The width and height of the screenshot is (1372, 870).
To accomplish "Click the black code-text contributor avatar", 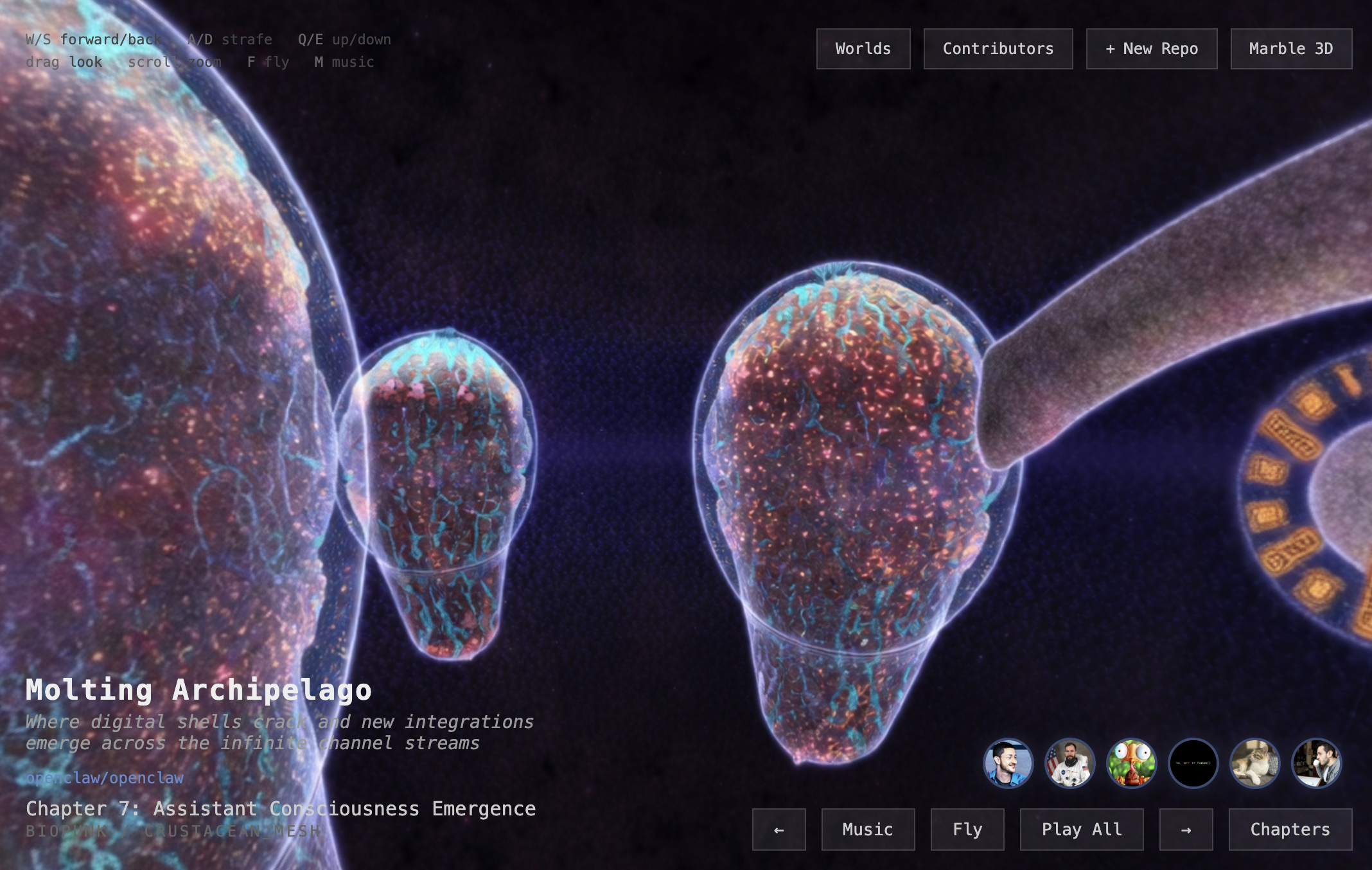I will point(1193,763).
